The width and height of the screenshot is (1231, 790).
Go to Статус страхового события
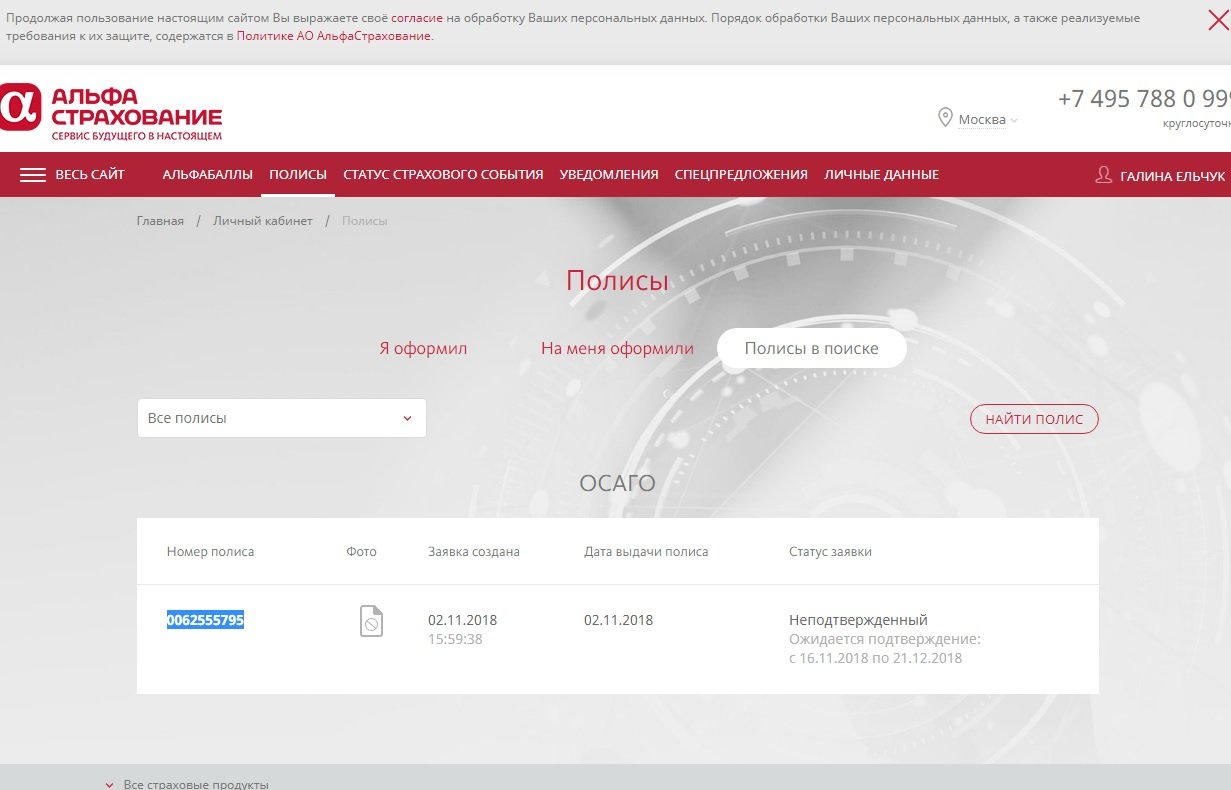pyautogui.click(x=443, y=175)
